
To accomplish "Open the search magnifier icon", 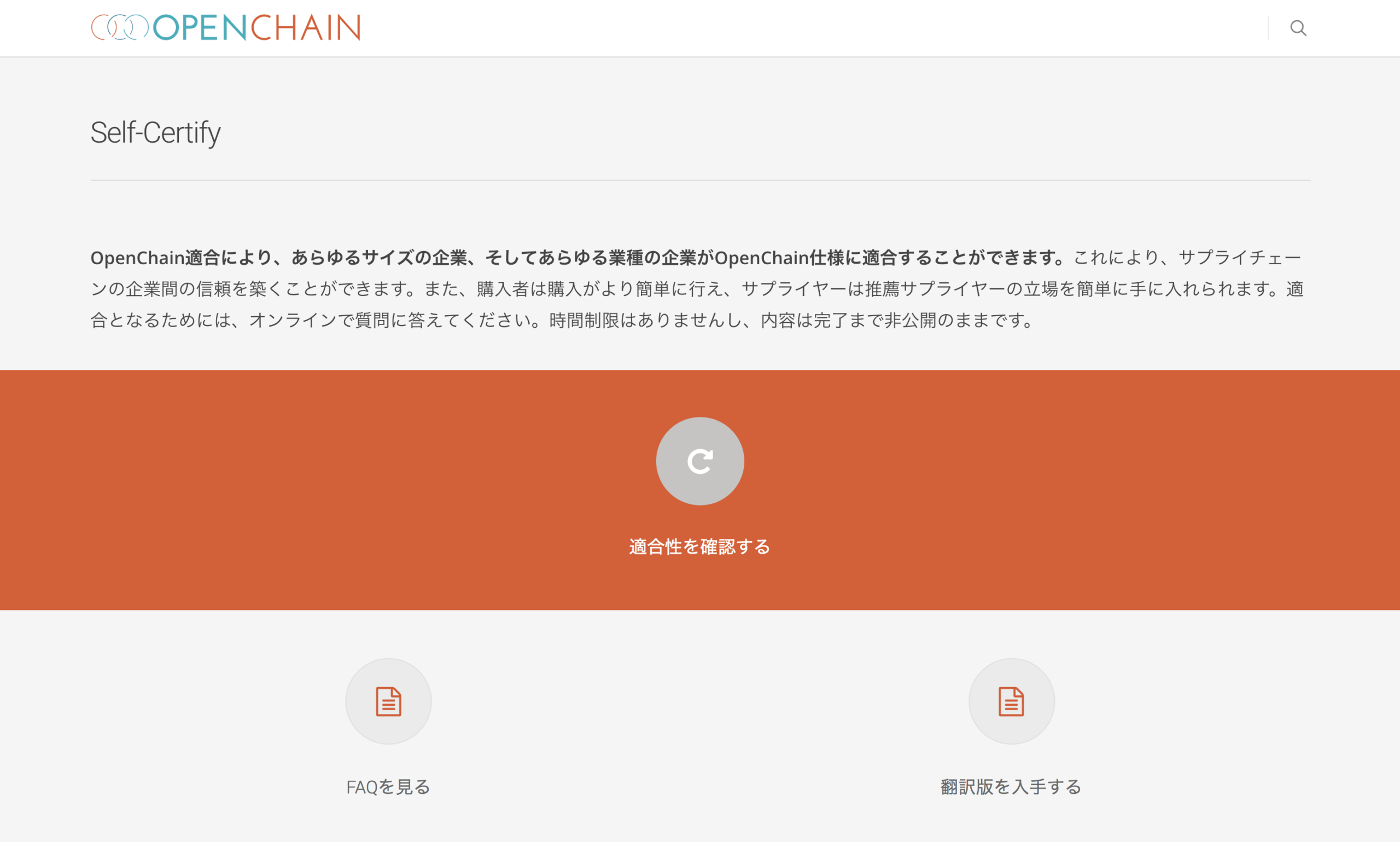I will point(1298,28).
